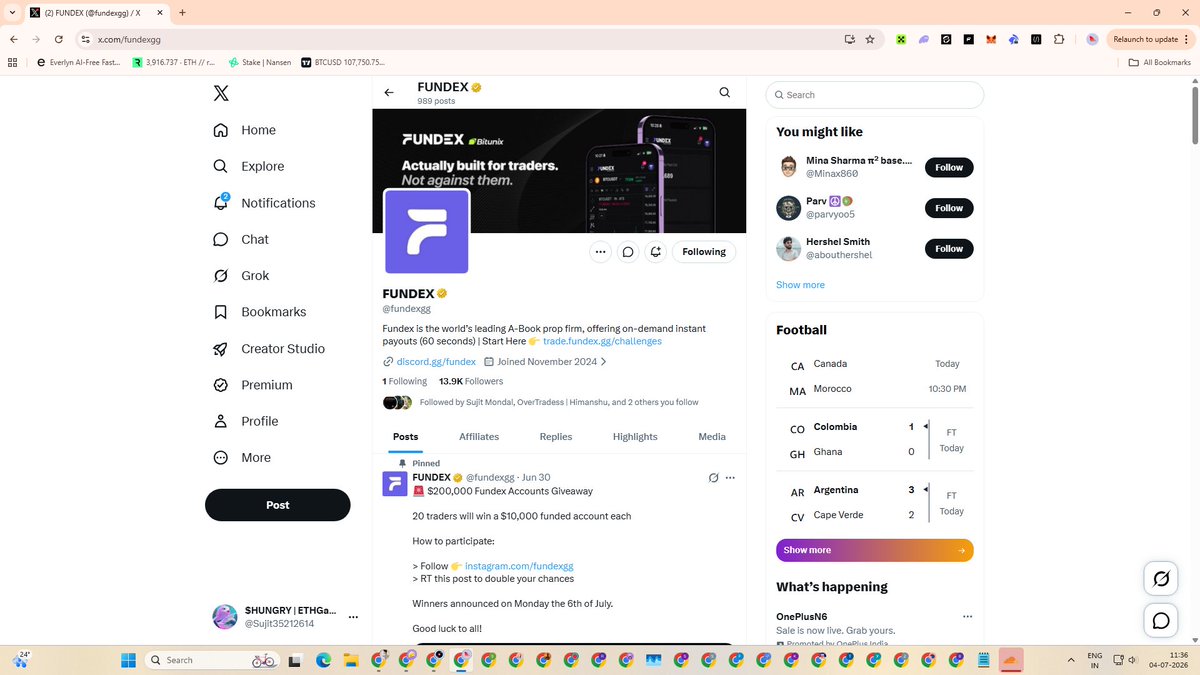Switch to the Highlights tab
Viewport: 1200px width, 675px height.
click(x=635, y=437)
